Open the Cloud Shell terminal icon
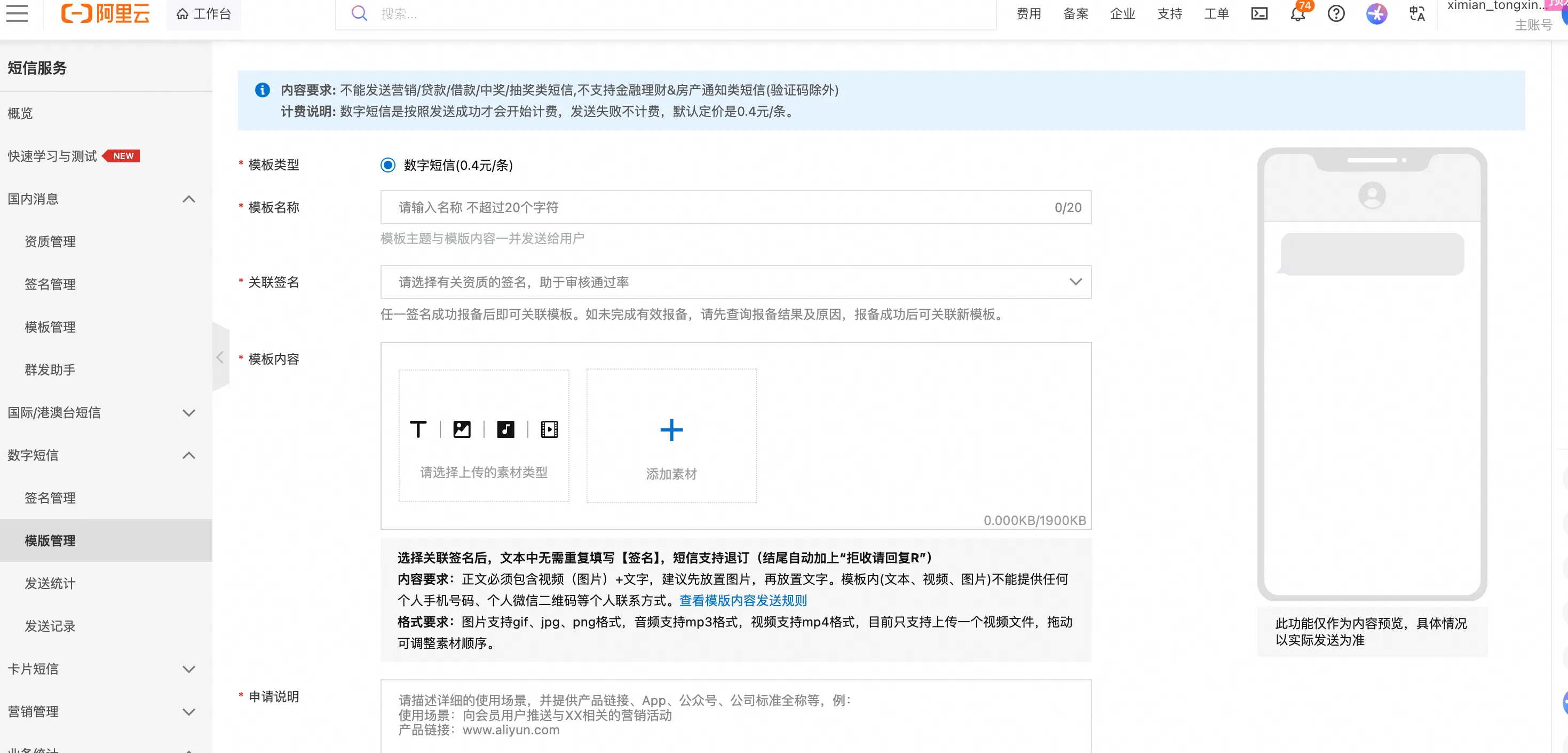Viewport: 1568px width, 753px height. (1260, 13)
